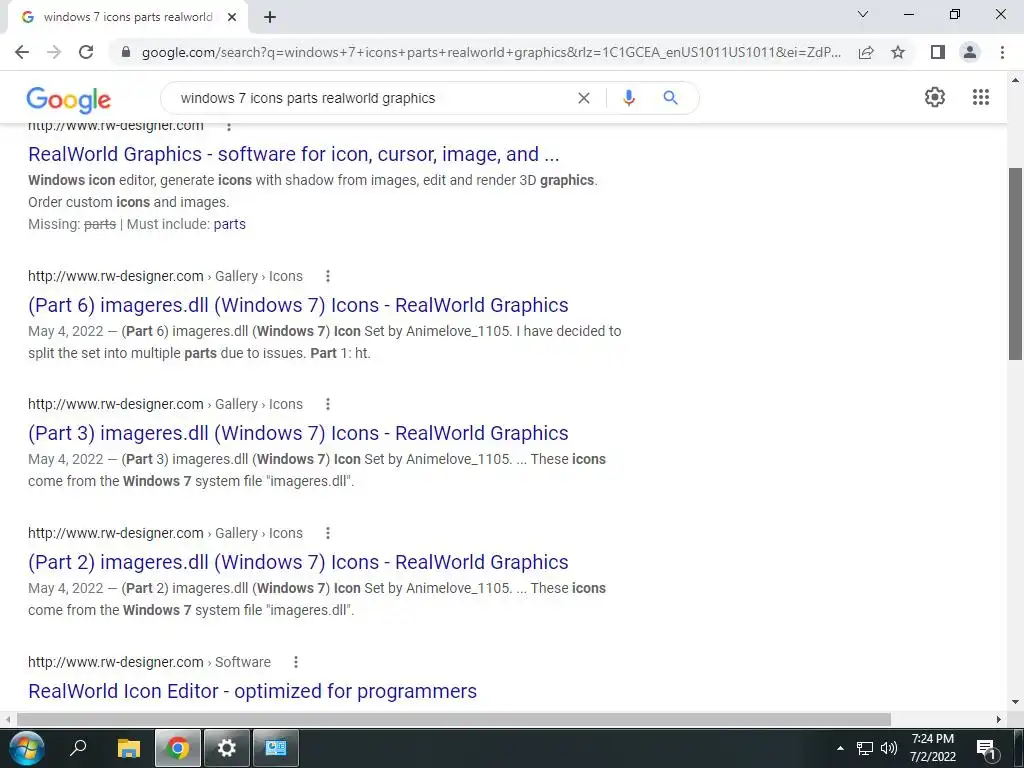This screenshot has width=1024, height=768.
Task: Click the address bar URL
Action: (x=491, y=52)
